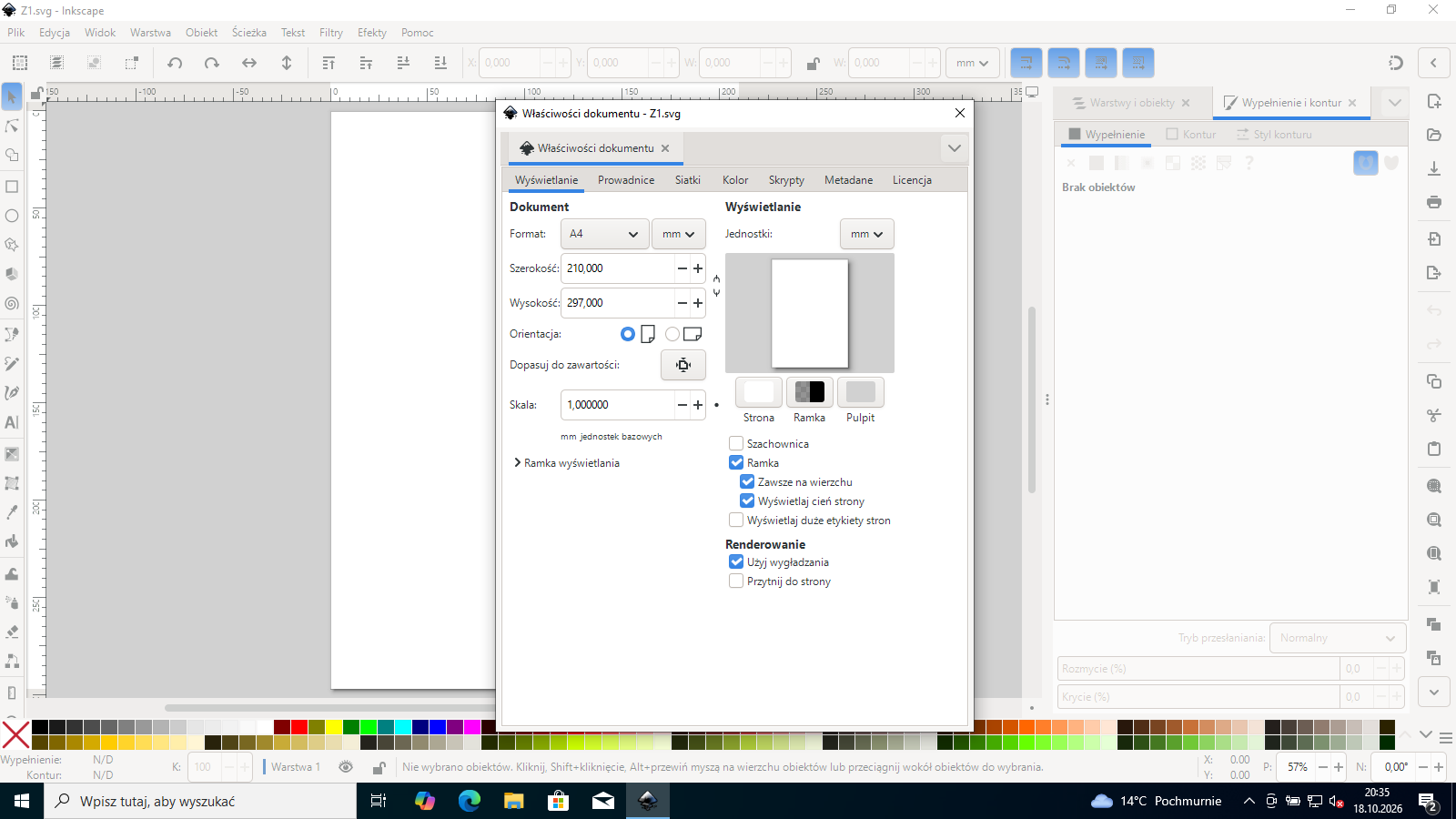Enable the Szachownica checkbox
Viewport: 1456px width, 819px height.
coord(736,443)
